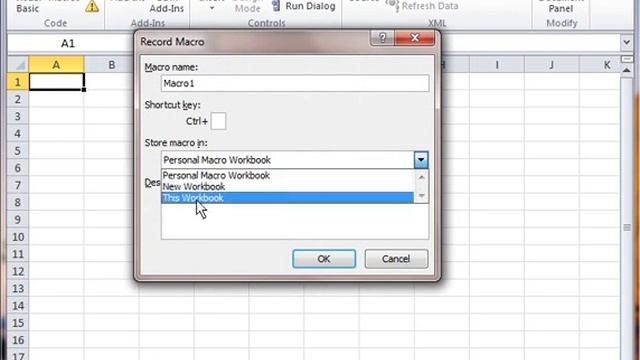Select column A header

[x=56, y=65]
